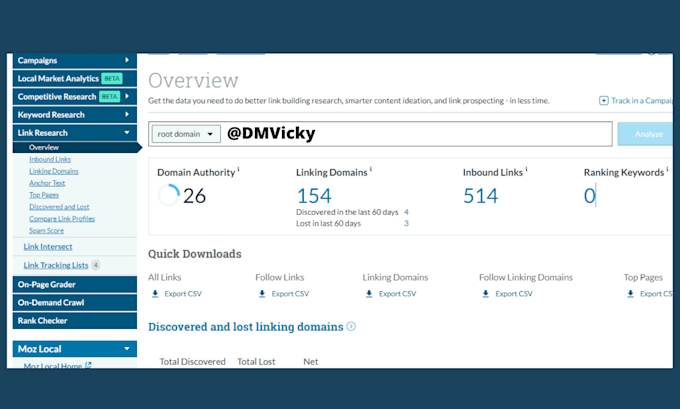Image resolution: width=680 pixels, height=409 pixels.
Task: Click Inbound Links info icon
Action: (x=526, y=168)
